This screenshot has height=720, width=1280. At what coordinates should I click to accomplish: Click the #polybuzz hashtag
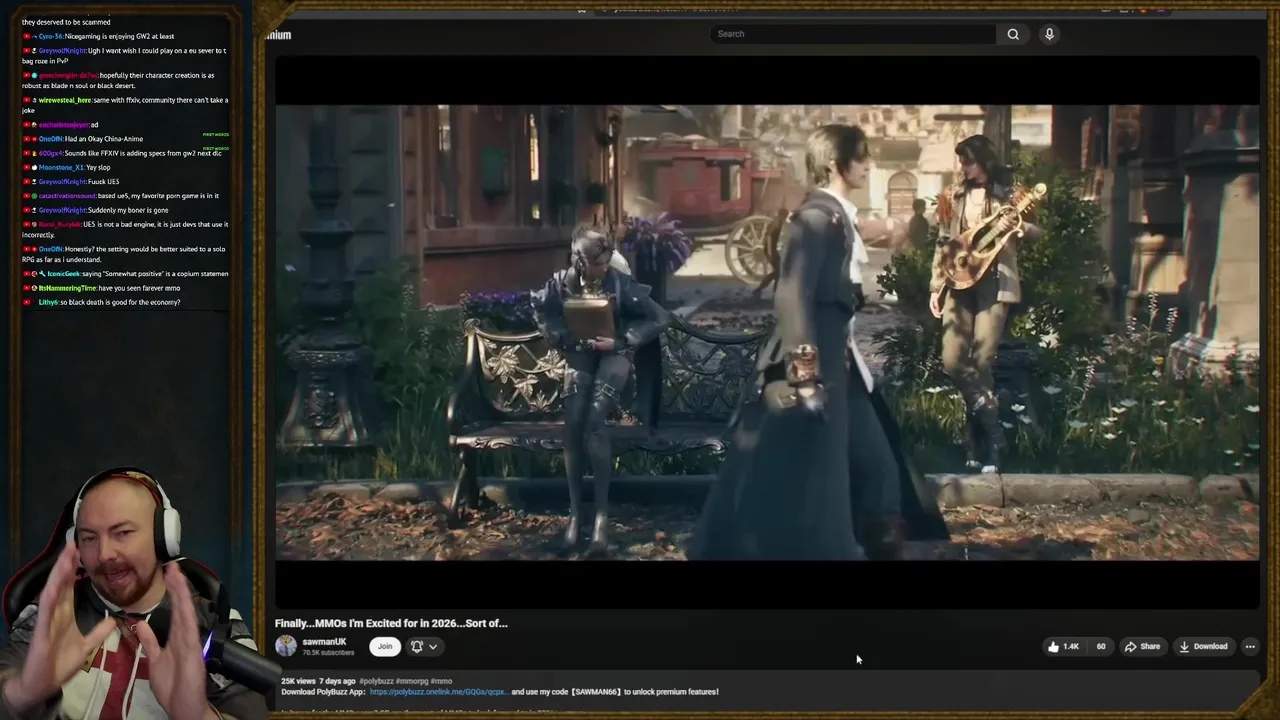click(x=376, y=681)
